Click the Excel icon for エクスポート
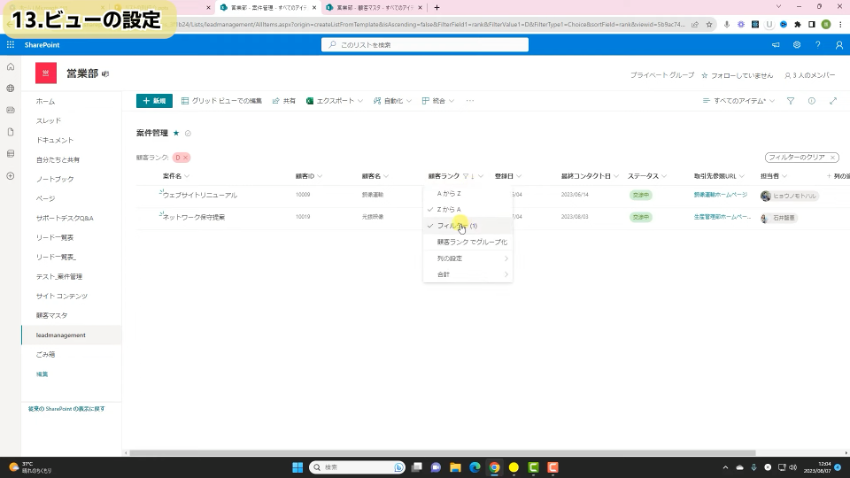Screen dimensions: 850x478 pyautogui.click(x=311, y=101)
